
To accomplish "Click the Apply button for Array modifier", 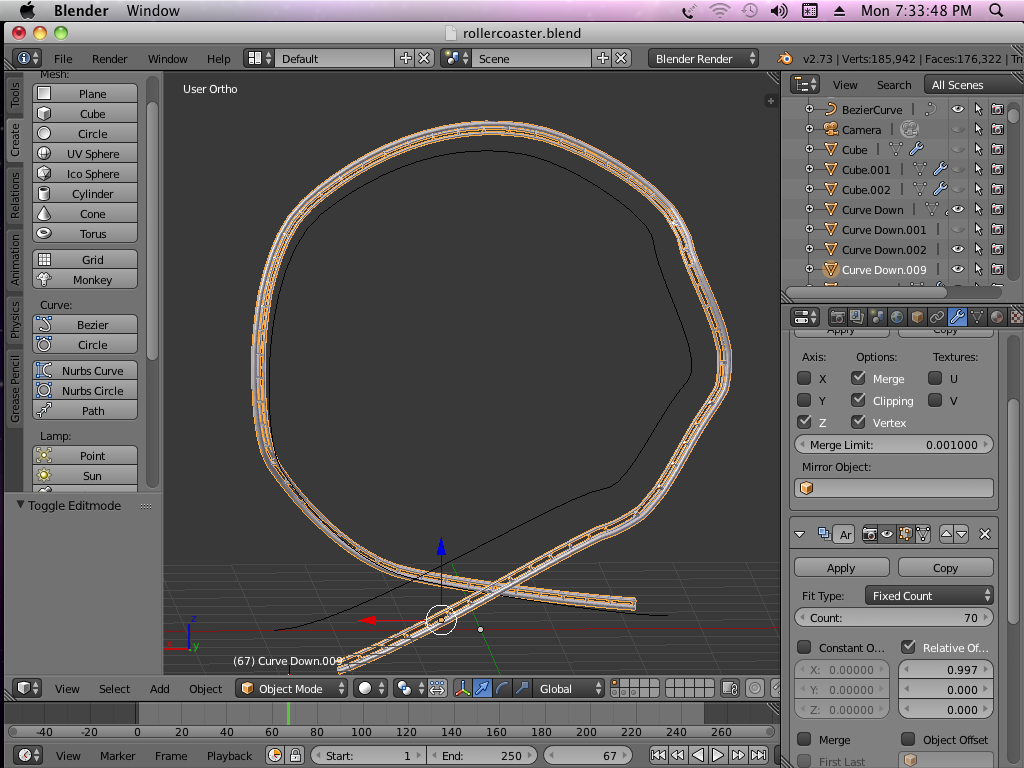I will [841, 568].
